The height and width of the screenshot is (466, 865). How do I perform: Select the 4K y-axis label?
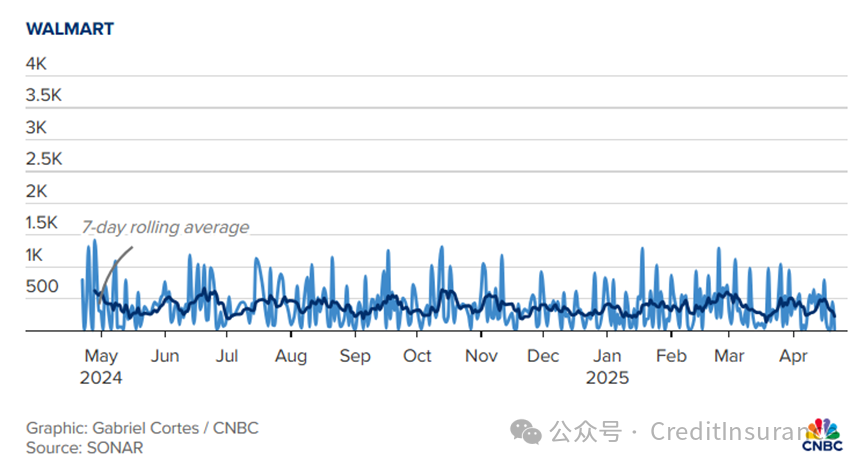pos(36,63)
